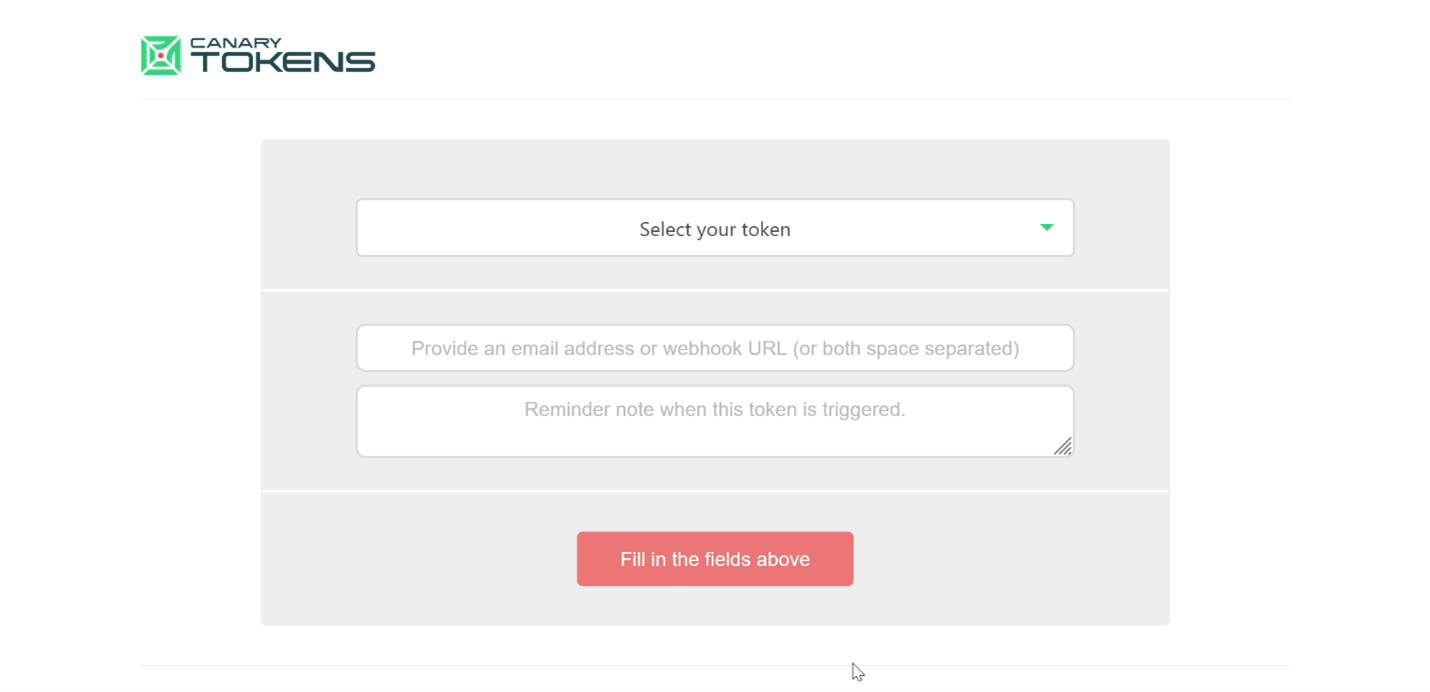The image size is (1430, 692).
Task: Click the CANARY text above TOKENS
Action: click(x=235, y=43)
